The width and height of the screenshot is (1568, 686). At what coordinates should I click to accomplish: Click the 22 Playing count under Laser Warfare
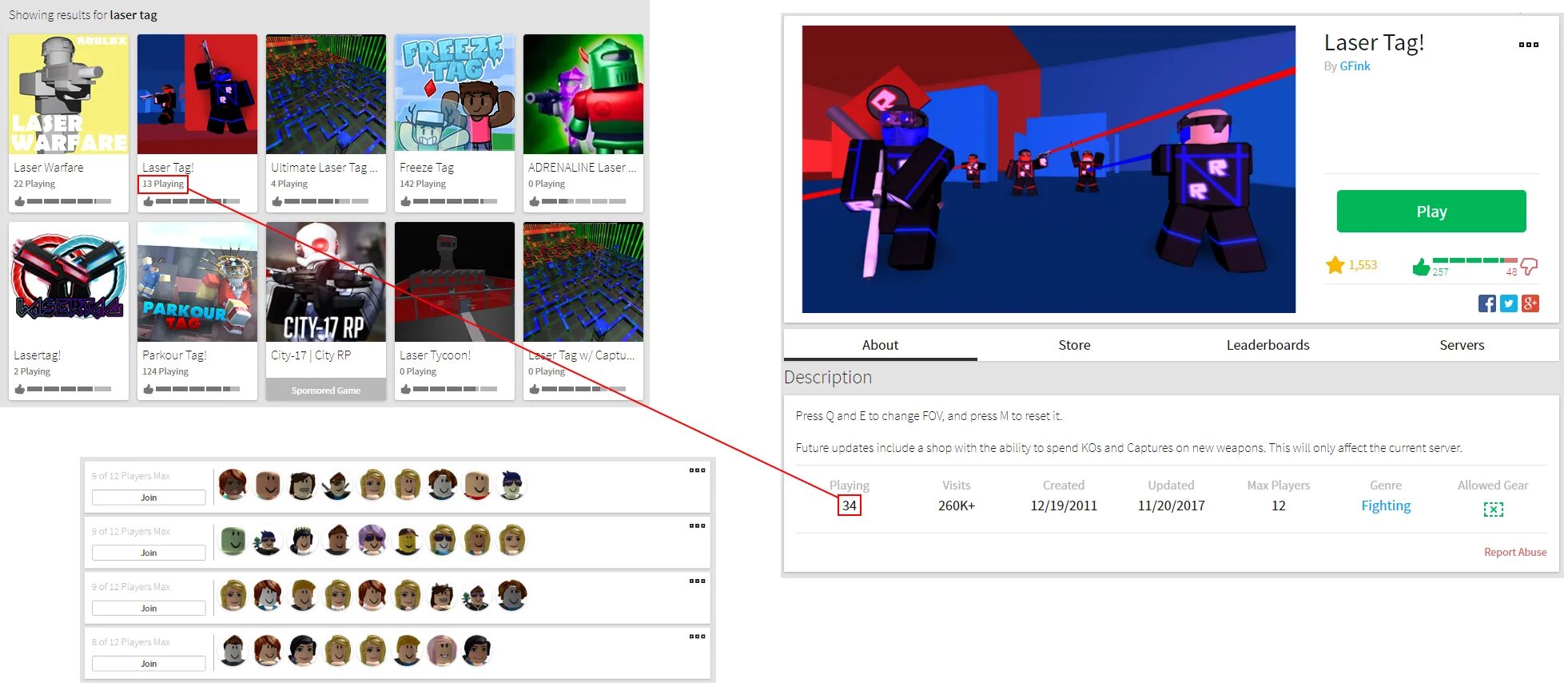[x=34, y=184]
